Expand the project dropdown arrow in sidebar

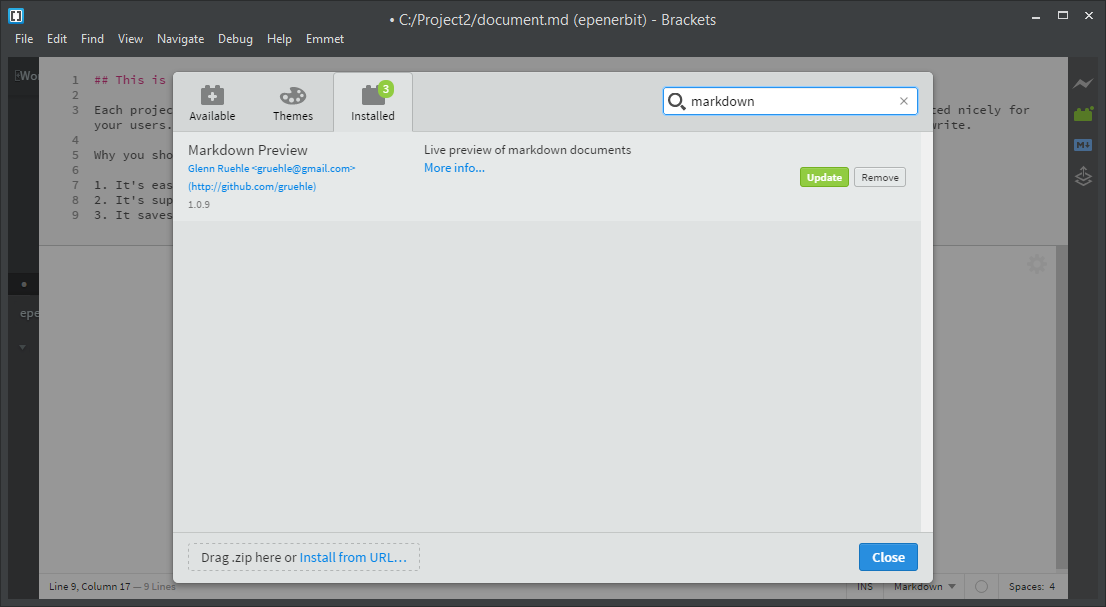pos(23,347)
